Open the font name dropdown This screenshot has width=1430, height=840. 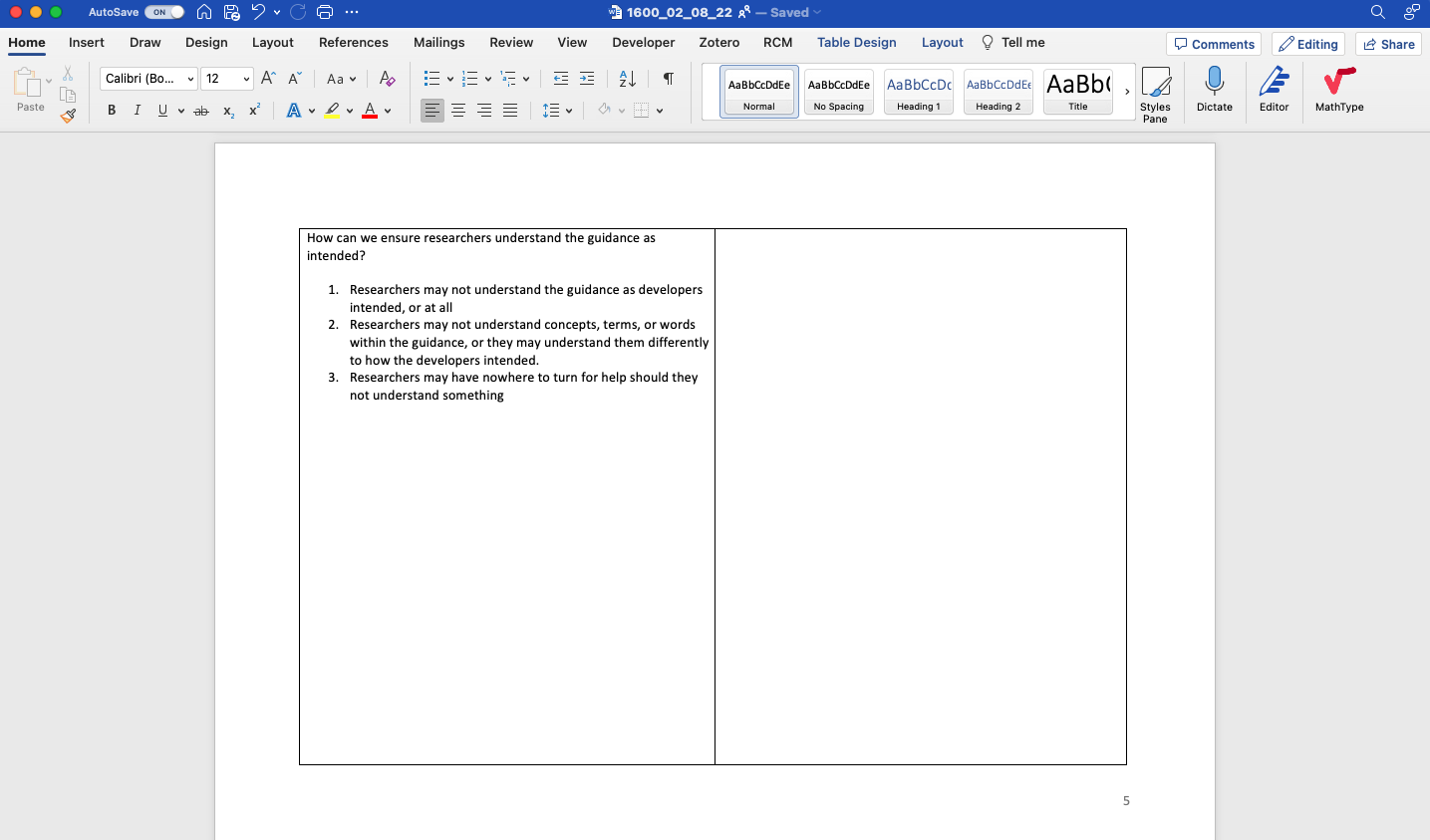(x=190, y=79)
